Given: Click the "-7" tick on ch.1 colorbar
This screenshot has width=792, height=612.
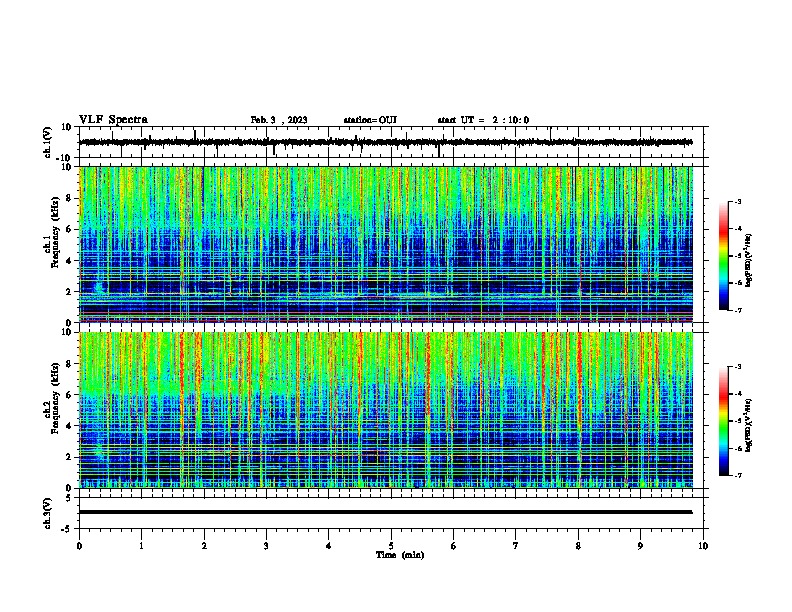Looking at the screenshot, I should (737, 310).
